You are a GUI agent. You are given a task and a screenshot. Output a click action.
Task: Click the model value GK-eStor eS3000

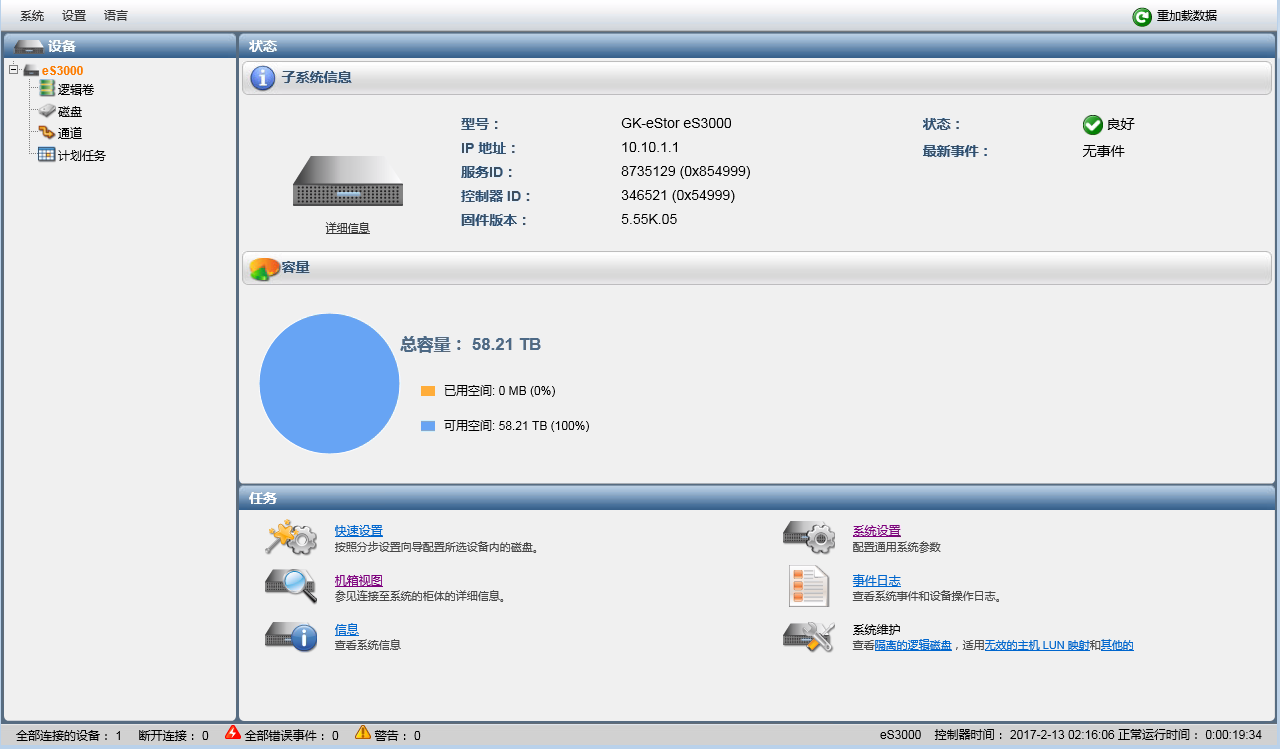(676, 123)
